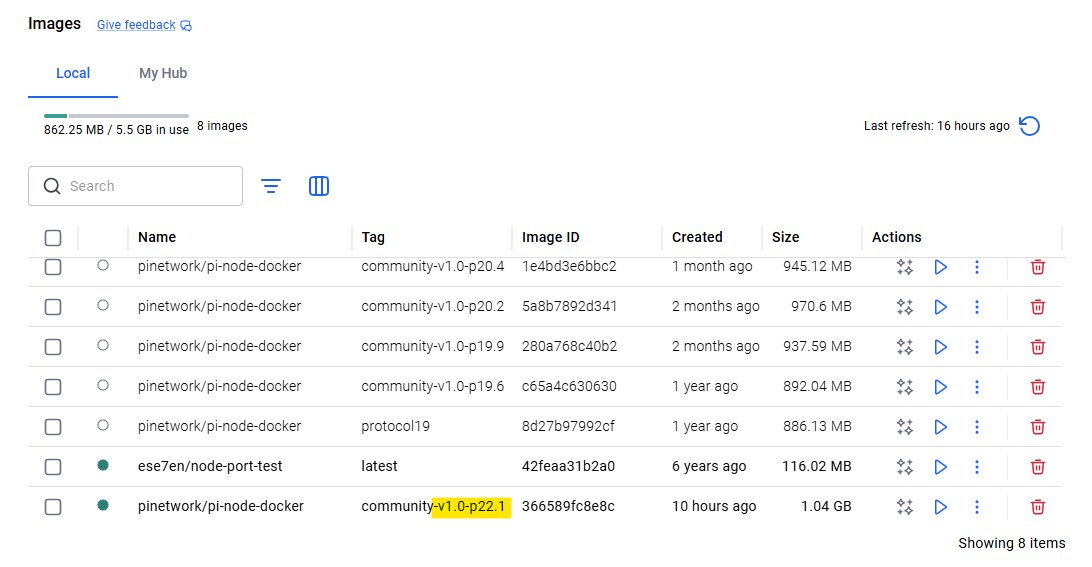1092x567 pixels.
Task: Click AI sparkle icon for community-v1.0-p19.6
Action: point(905,387)
